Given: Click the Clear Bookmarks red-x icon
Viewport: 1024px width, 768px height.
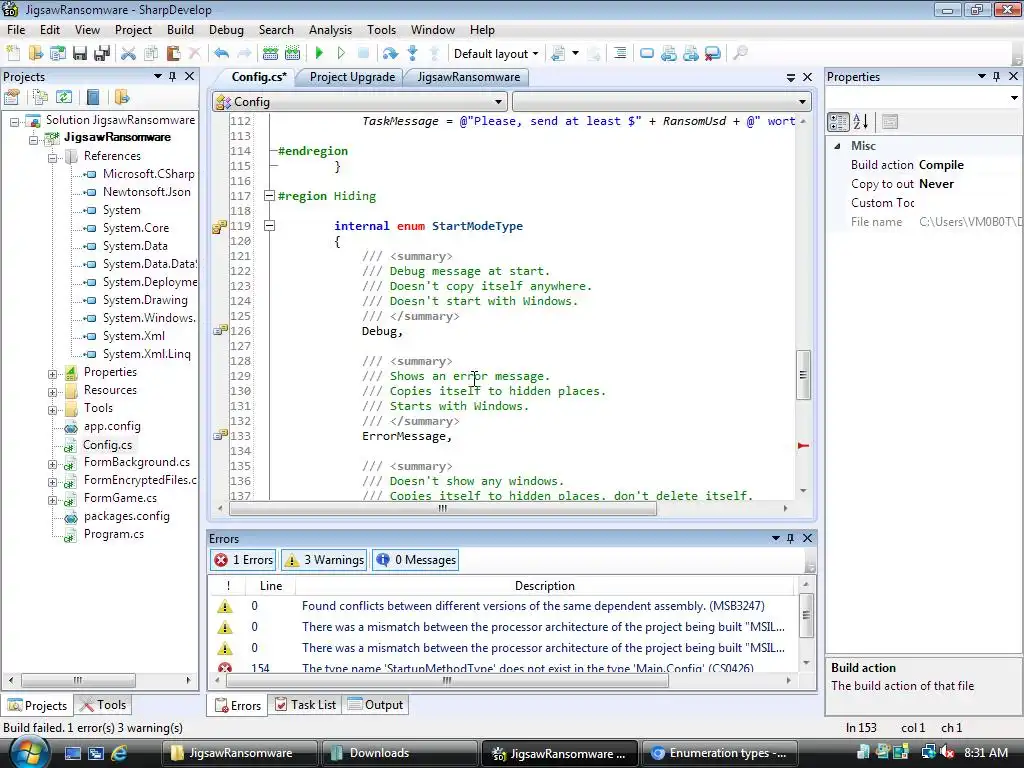Looking at the screenshot, I should click(x=712, y=54).
